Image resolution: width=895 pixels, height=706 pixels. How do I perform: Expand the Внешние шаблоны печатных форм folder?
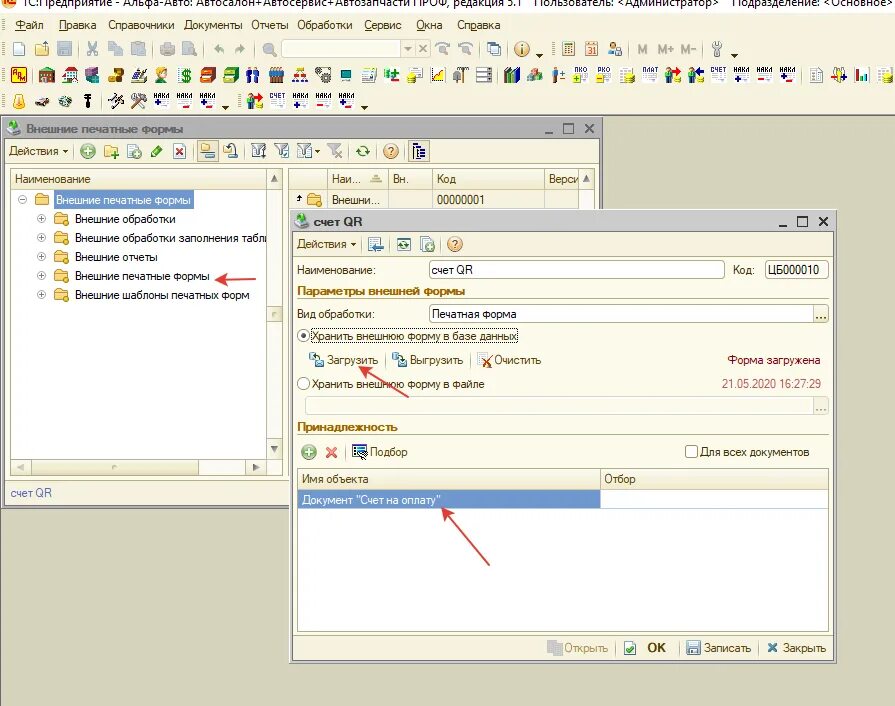point(41,294)
